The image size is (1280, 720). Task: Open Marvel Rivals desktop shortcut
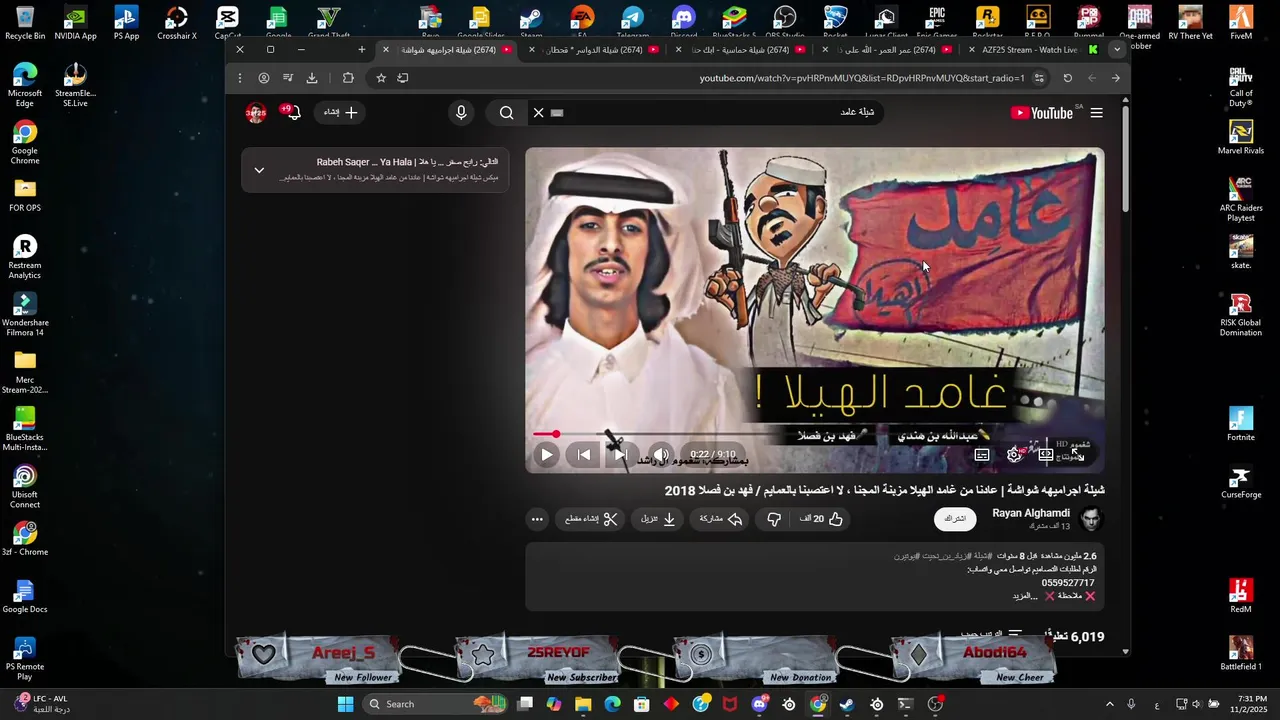coord(1241,138)
